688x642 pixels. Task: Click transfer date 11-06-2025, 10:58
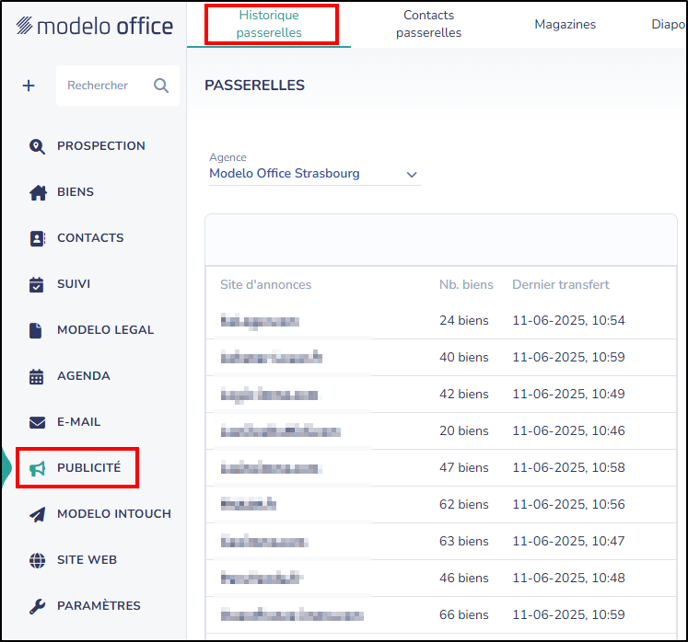tap(569, 468)
